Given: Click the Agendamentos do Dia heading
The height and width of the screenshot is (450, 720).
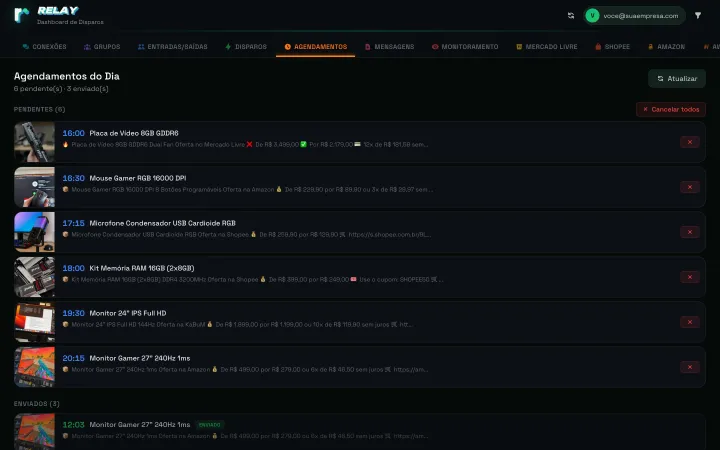Looking at the screenshot, I should coord(67,76).
